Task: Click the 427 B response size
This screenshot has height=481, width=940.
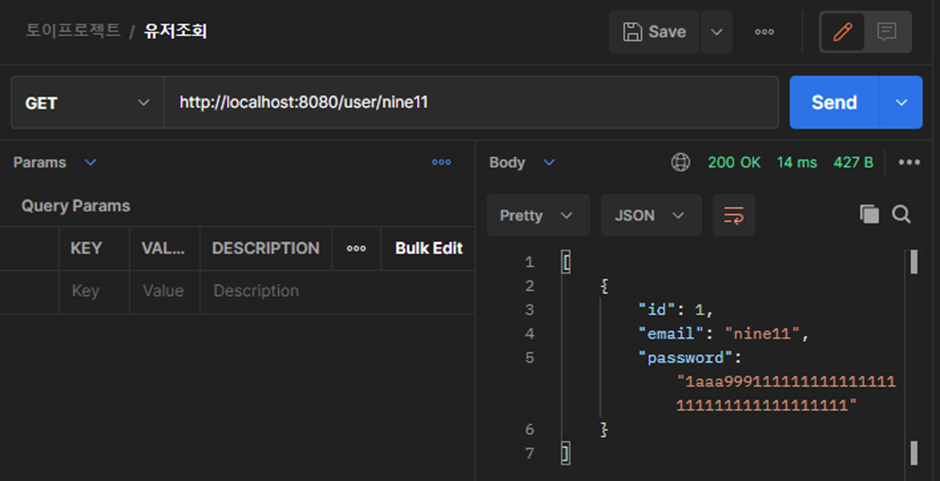Action: click(853, 163)
